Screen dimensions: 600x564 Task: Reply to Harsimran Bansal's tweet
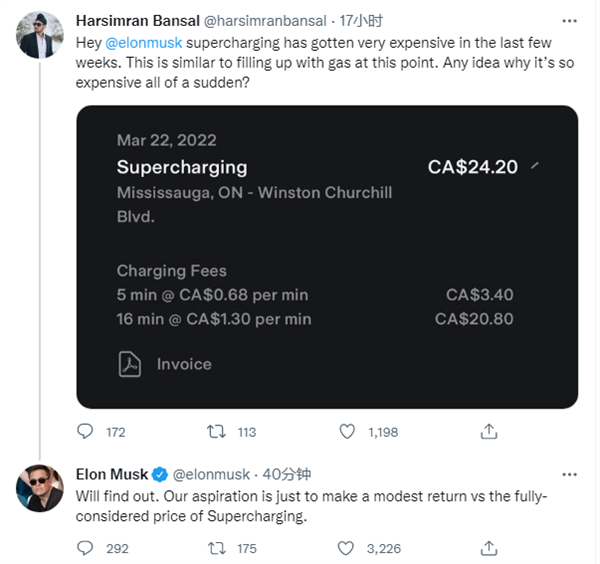click(87, 431)
